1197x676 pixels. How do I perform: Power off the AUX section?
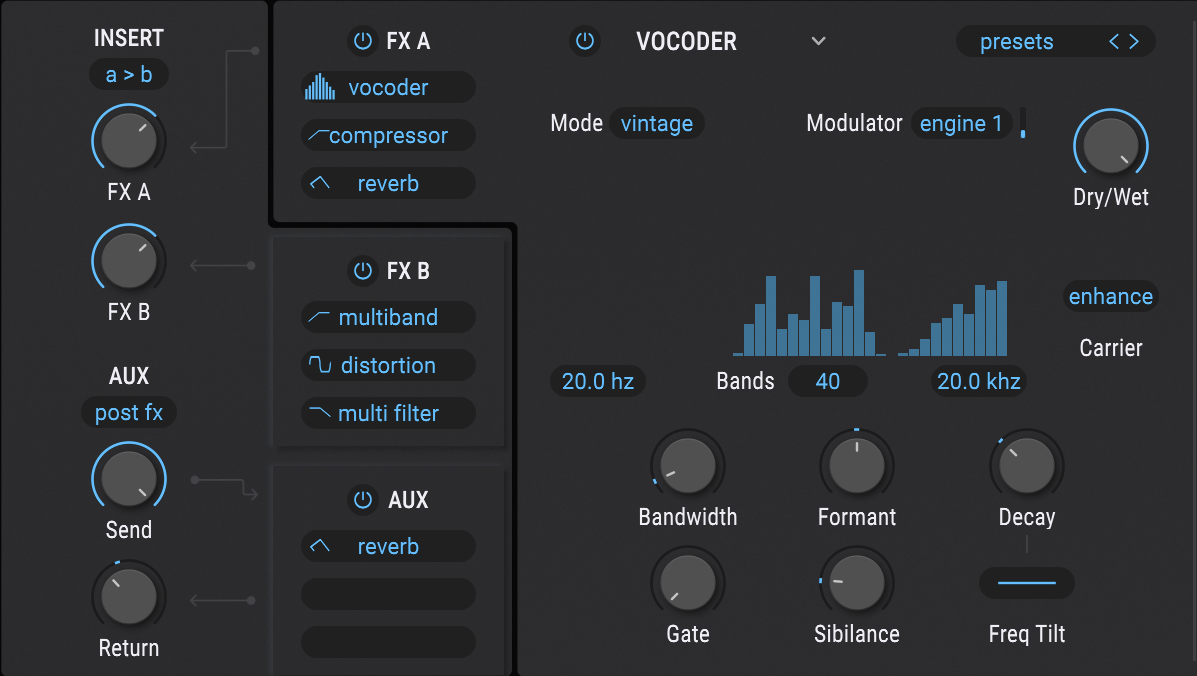coord(361,500)
